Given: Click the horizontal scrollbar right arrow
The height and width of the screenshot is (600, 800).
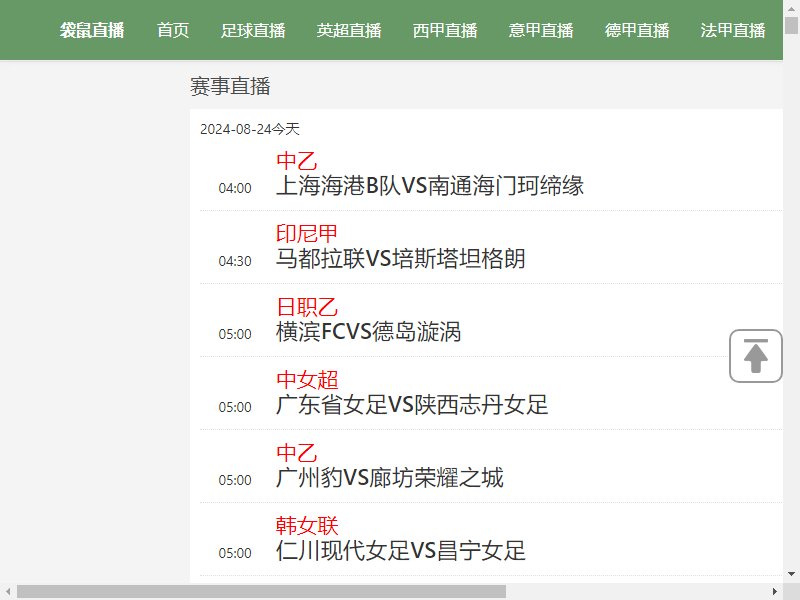Looking at the screenshot, I should click(x=775, y=592).
